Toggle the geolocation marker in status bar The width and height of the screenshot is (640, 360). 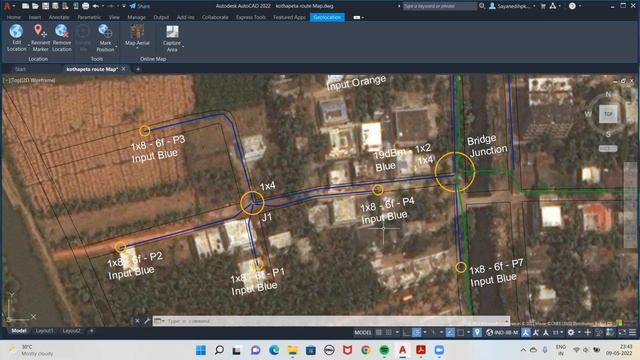(x=477, y=333)
